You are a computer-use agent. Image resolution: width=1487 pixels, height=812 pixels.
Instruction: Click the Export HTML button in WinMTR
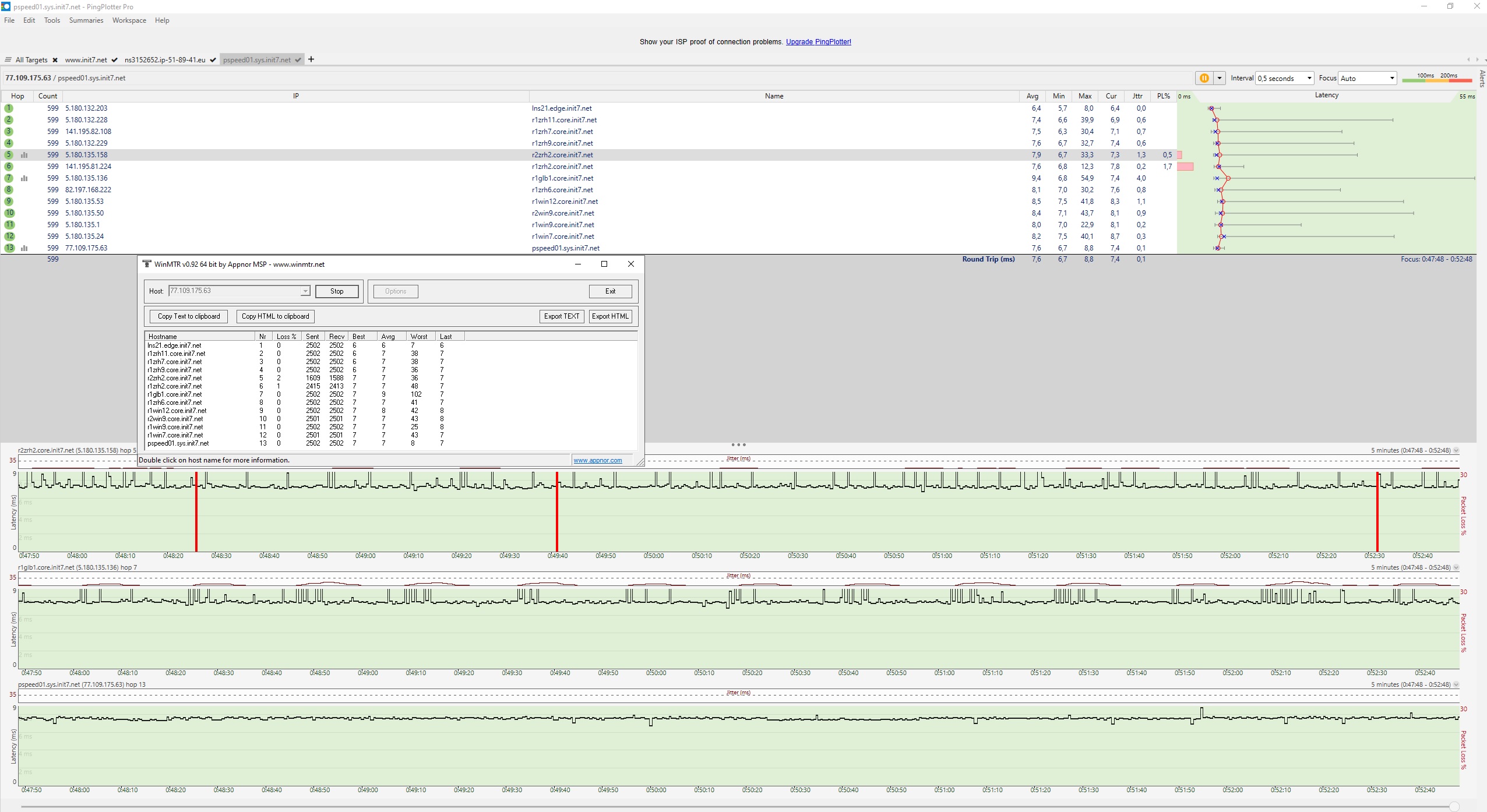[x=610, y=316]
